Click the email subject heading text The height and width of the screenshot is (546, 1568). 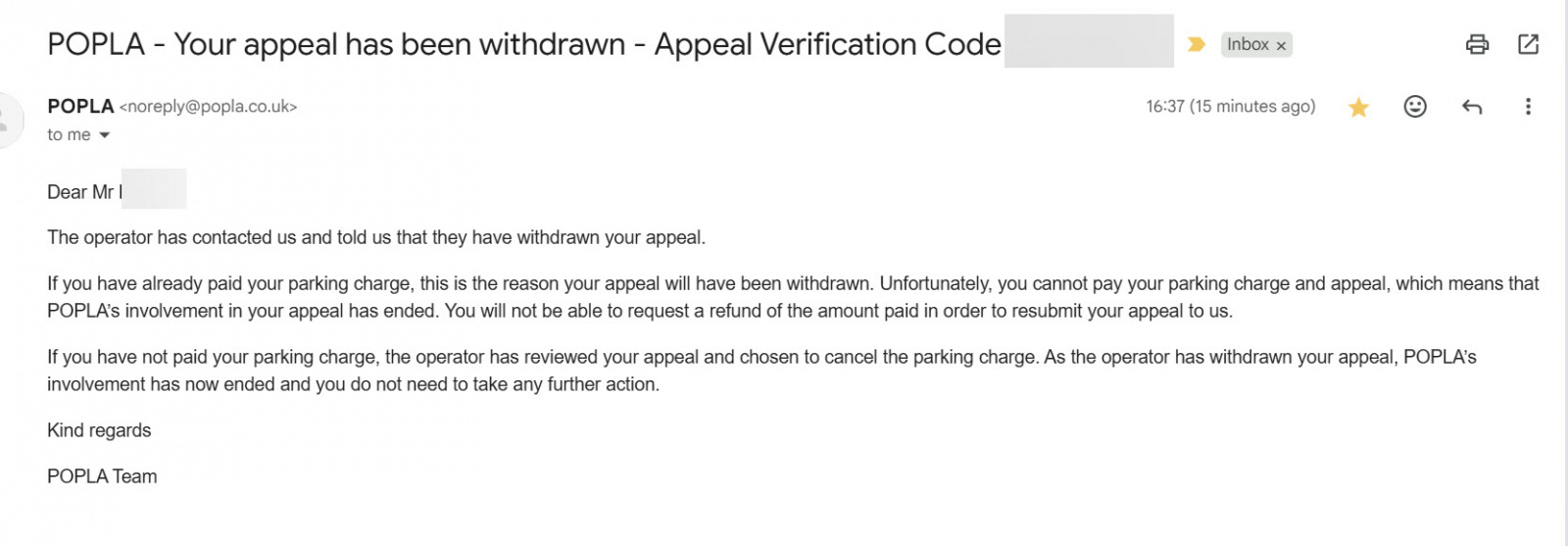(524, 44)
